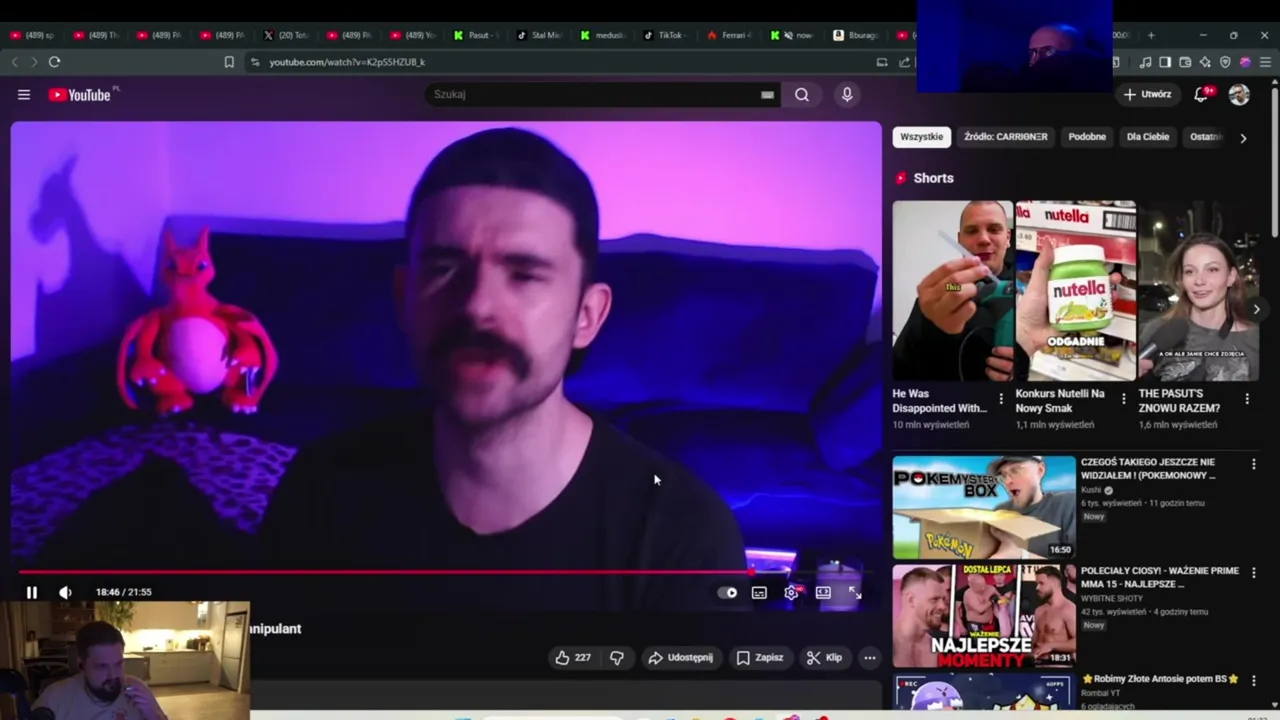
Task: Select the Źródło: CARRIONER chip
Action: [x=1005, y=137]
